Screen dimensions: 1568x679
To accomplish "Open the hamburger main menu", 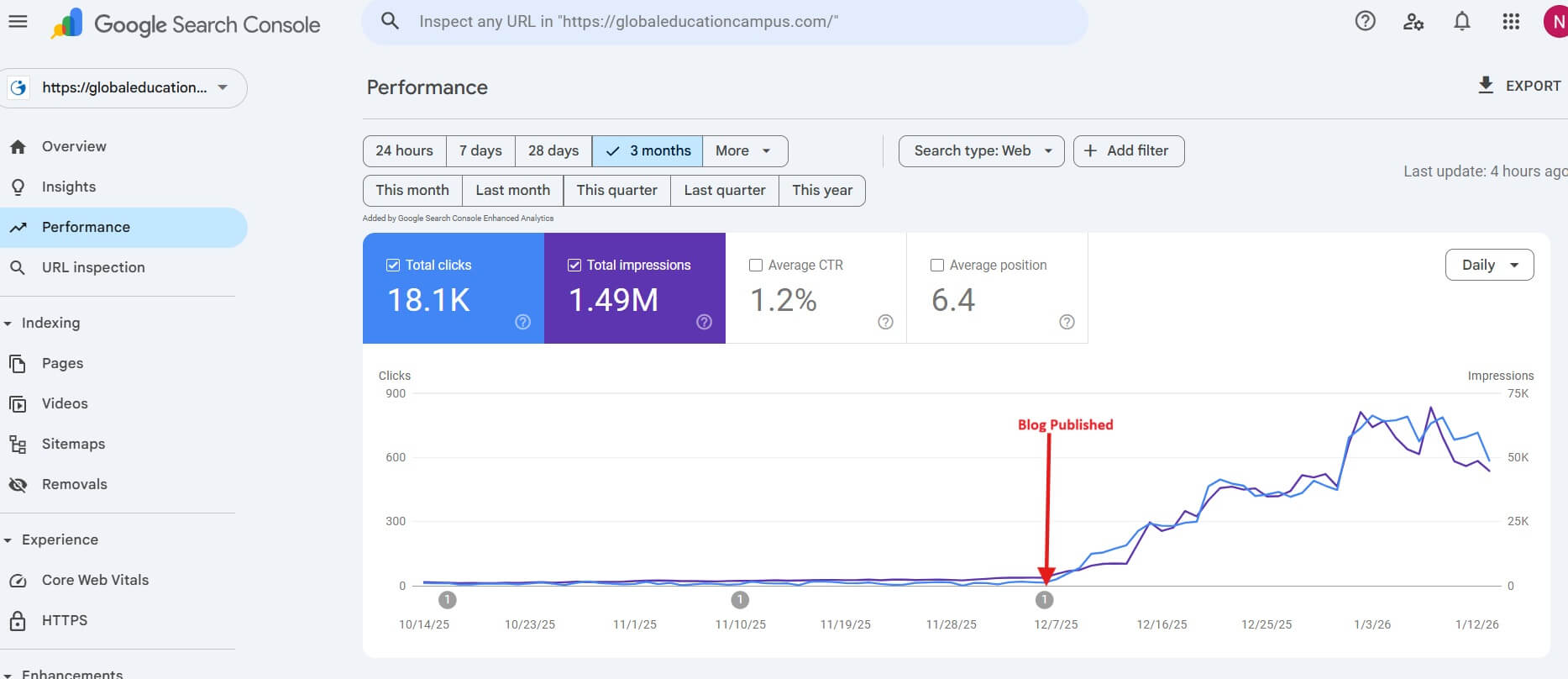I will (x=18, y=22).
